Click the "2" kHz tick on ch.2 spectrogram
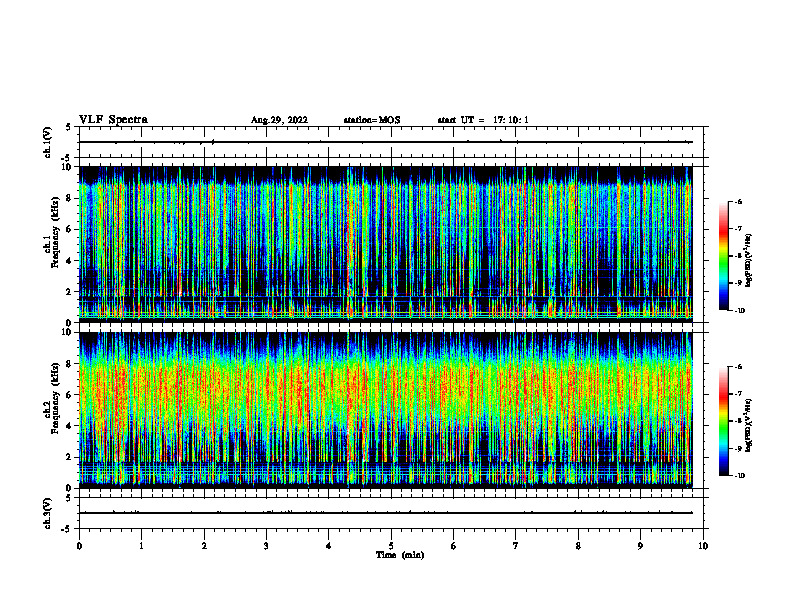 click(x=70, y=457)
